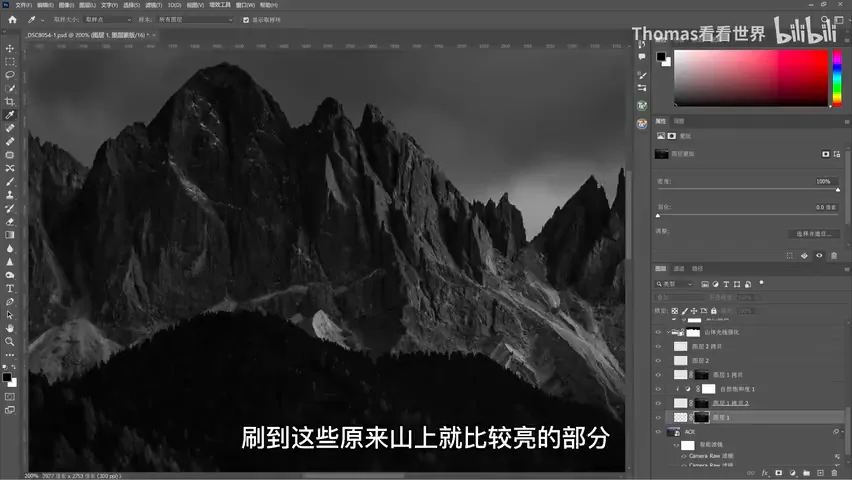852x480 pixels.
Task: Open the 窗口(W) menu
Action: (245, 5)
